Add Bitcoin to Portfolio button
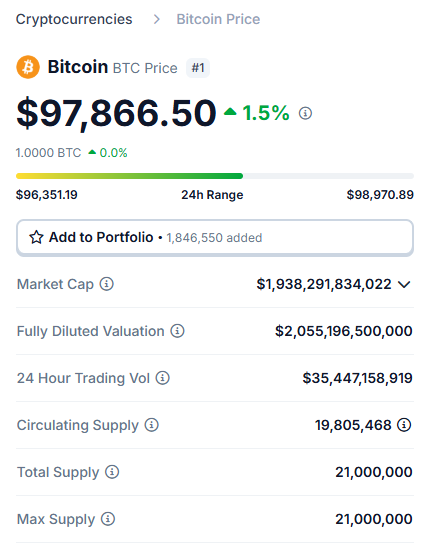The height and width of the screenshot is (549, 426). tap(215, 237)
